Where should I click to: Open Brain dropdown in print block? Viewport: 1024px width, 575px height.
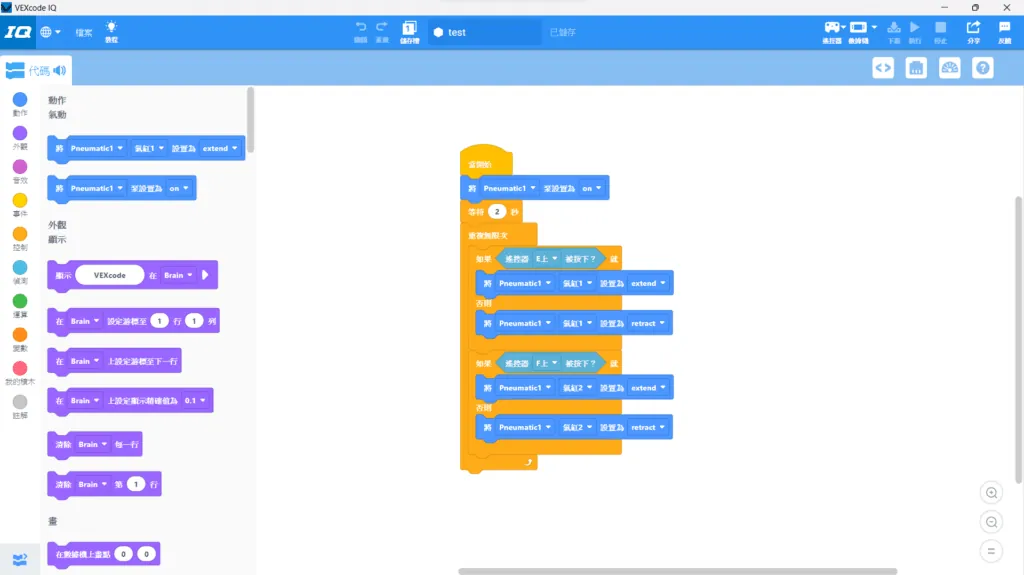(178, 275)
